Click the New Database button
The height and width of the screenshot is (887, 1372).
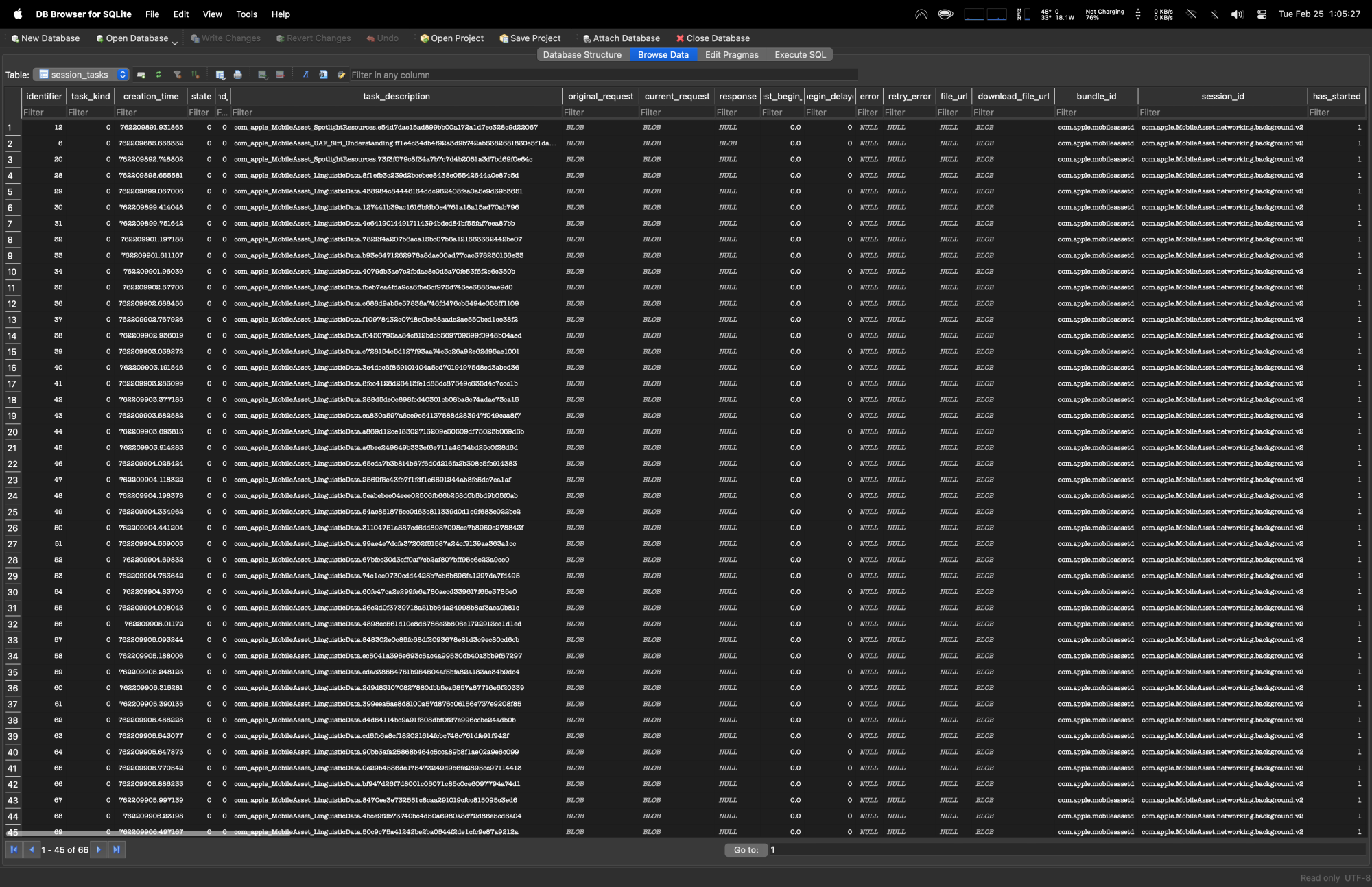(45, 38)
